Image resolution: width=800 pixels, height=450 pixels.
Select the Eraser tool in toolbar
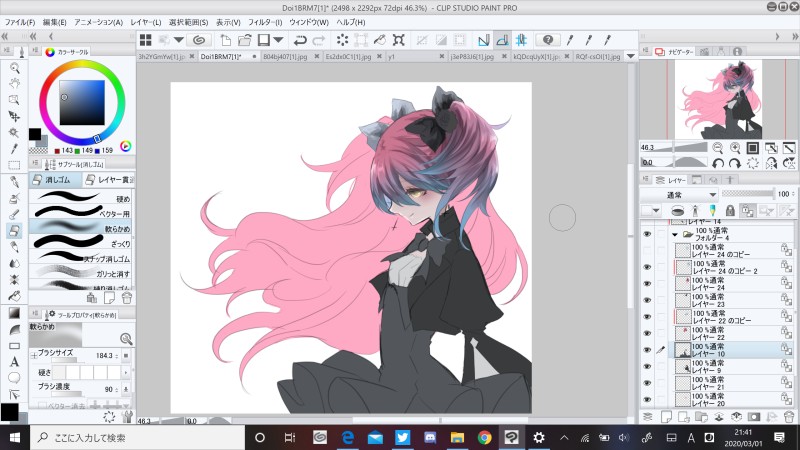[x=14, y=231]
